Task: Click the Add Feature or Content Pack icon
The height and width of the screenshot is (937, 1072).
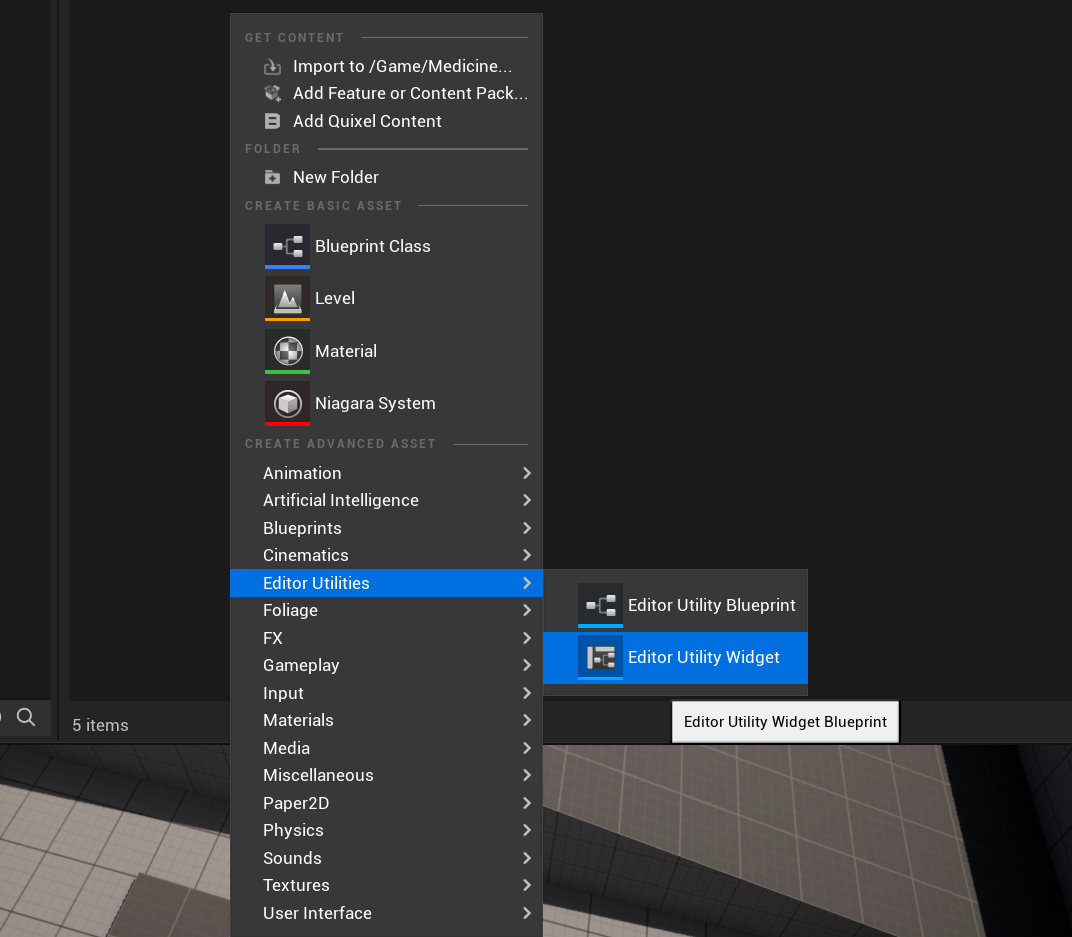Action: [x=272, y=93]
